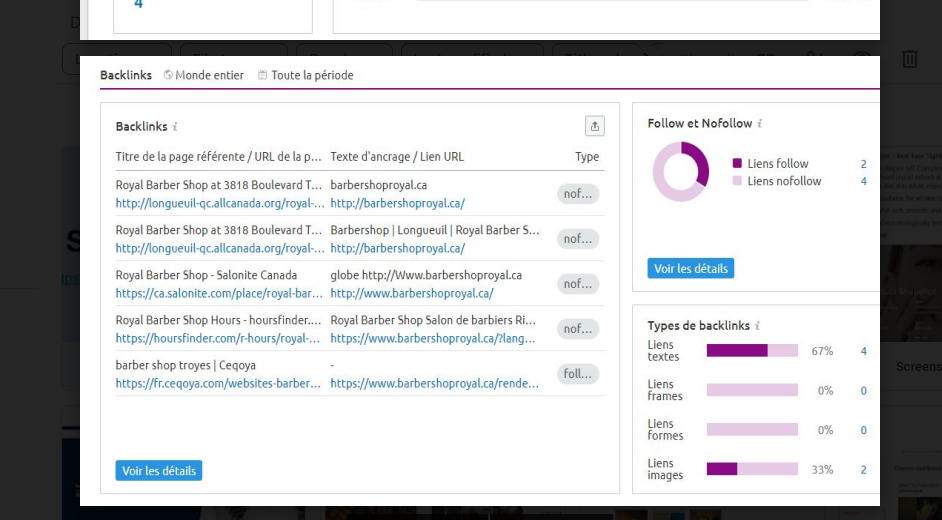Screen dimensions: 942x520
Task: Open the Toute la période date filter
Action: click(306, 75)
